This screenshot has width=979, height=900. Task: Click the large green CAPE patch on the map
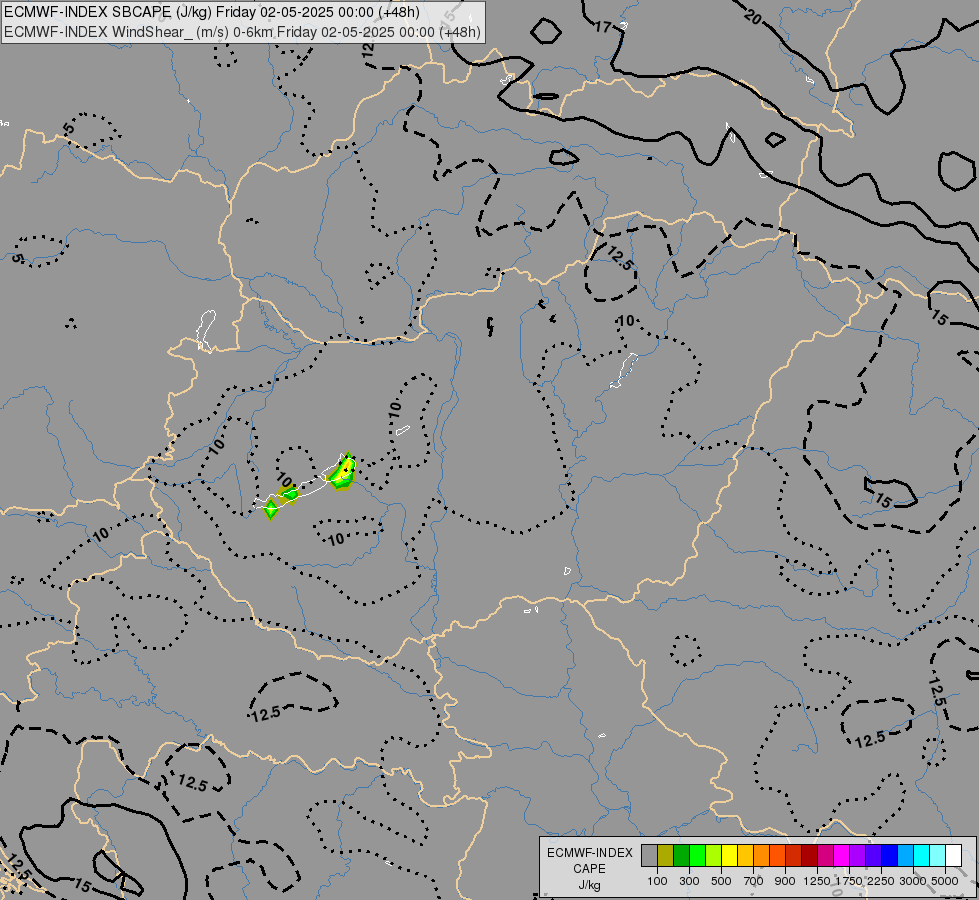pyautogui.click(x=343, y=472)
